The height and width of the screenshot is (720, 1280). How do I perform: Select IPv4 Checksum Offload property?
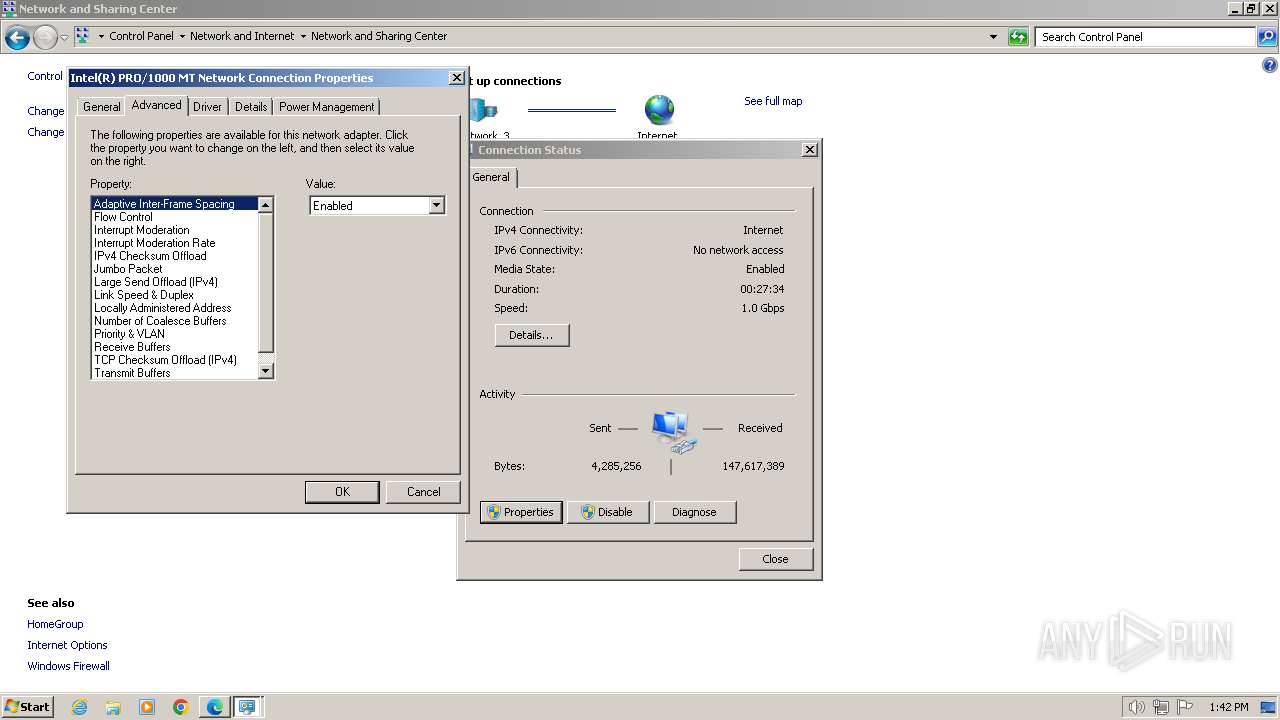point(174,256)
